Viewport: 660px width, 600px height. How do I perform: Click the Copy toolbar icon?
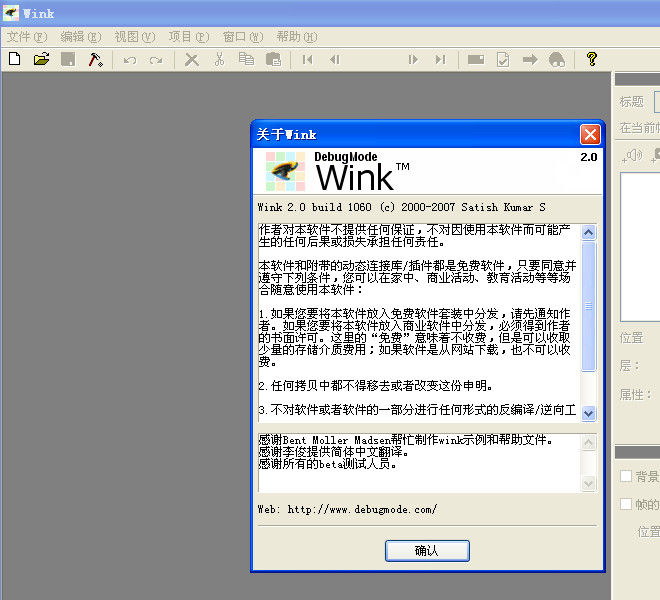click(x=246, y=59)
